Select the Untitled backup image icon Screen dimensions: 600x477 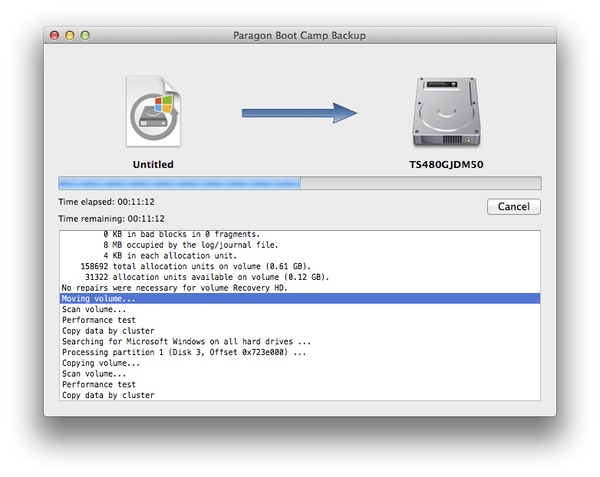pyautogui.click(x=153, y=111)
